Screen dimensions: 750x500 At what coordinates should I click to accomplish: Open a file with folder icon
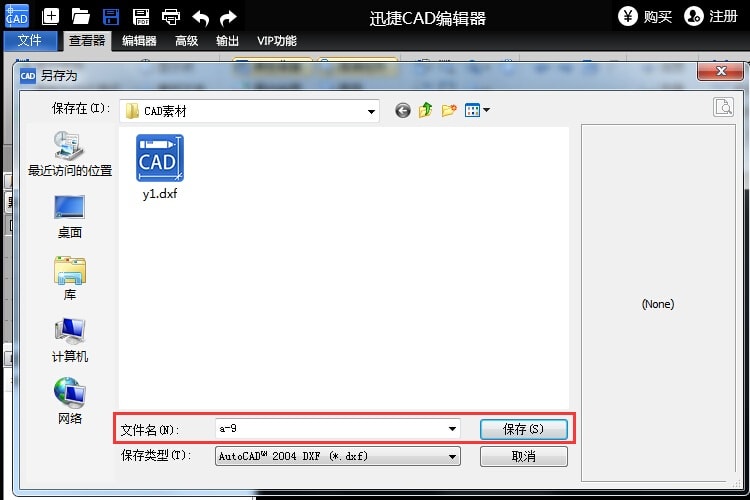(80, 17)
